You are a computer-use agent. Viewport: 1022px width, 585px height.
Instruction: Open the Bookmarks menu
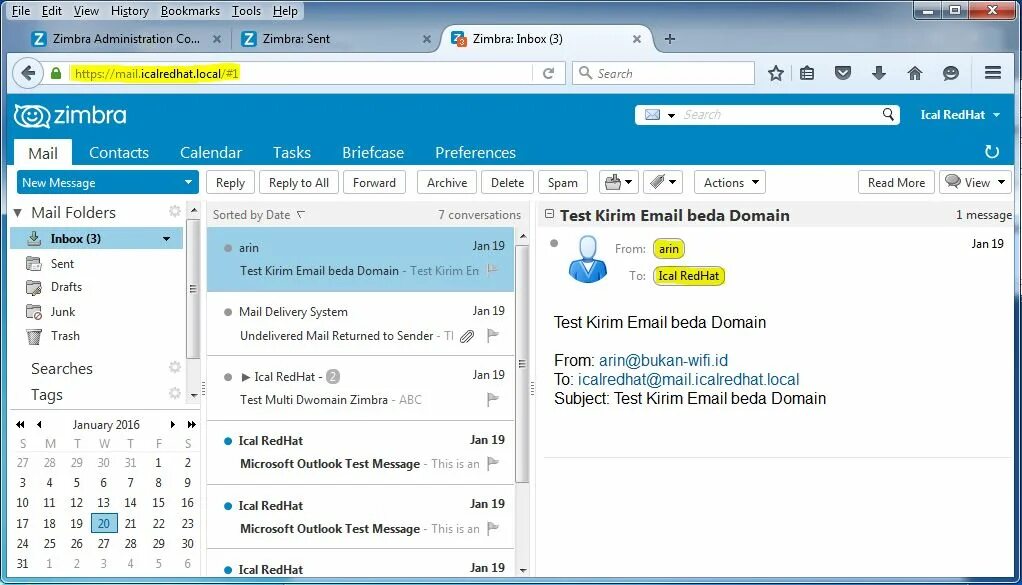click(x=189, y=11)
